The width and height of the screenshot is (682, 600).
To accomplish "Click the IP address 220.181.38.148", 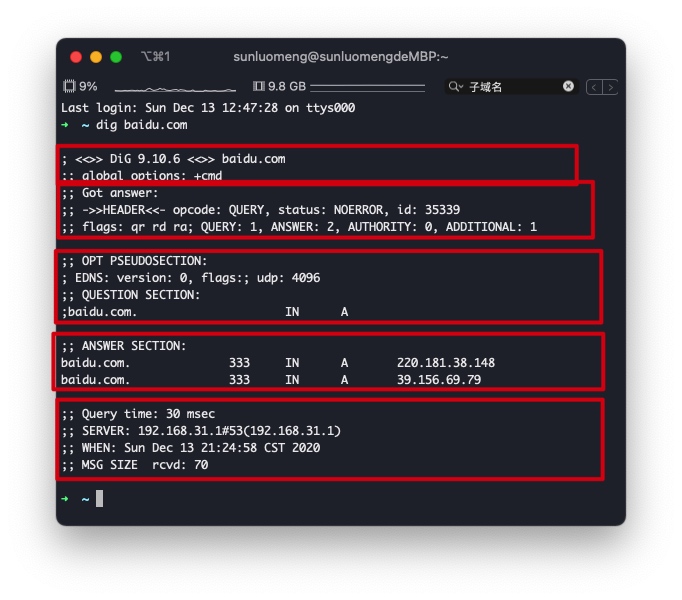I will click(446, 362).
